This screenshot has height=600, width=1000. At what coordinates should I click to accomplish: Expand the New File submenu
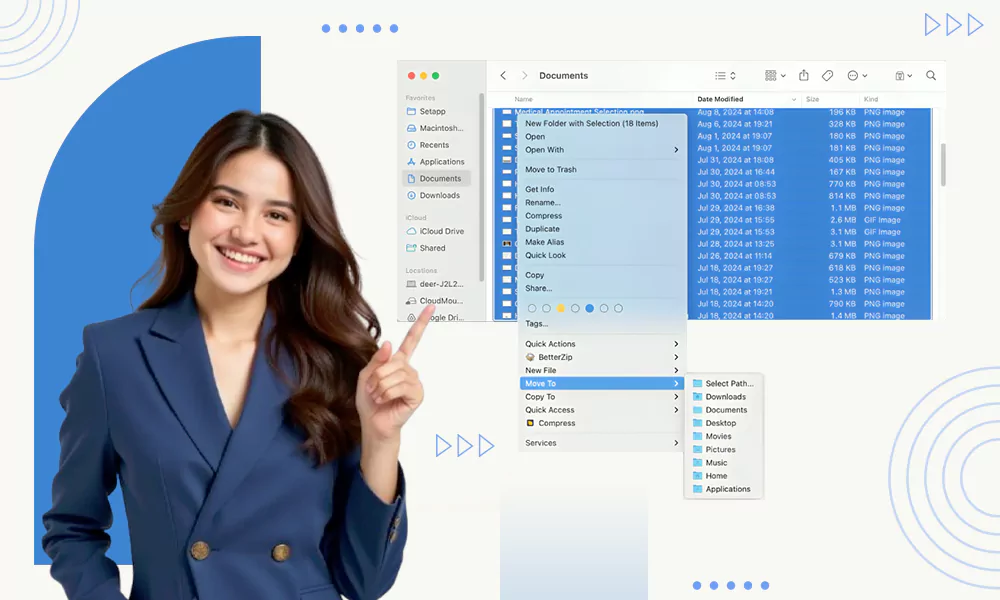point(601,370)
